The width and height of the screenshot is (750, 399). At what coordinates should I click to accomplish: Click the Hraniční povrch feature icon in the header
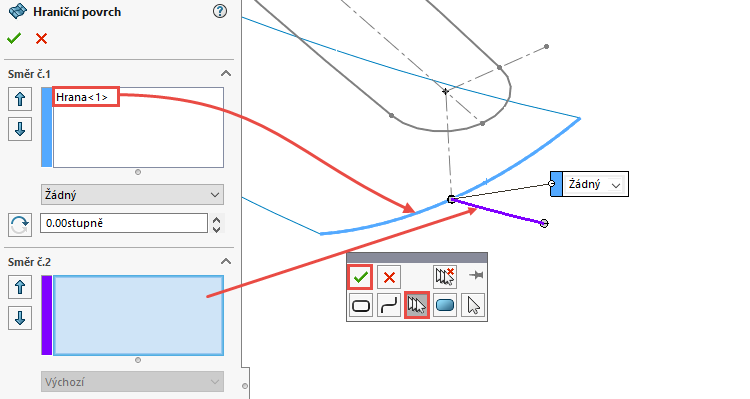pyautogui.click(x=18, y=11)
